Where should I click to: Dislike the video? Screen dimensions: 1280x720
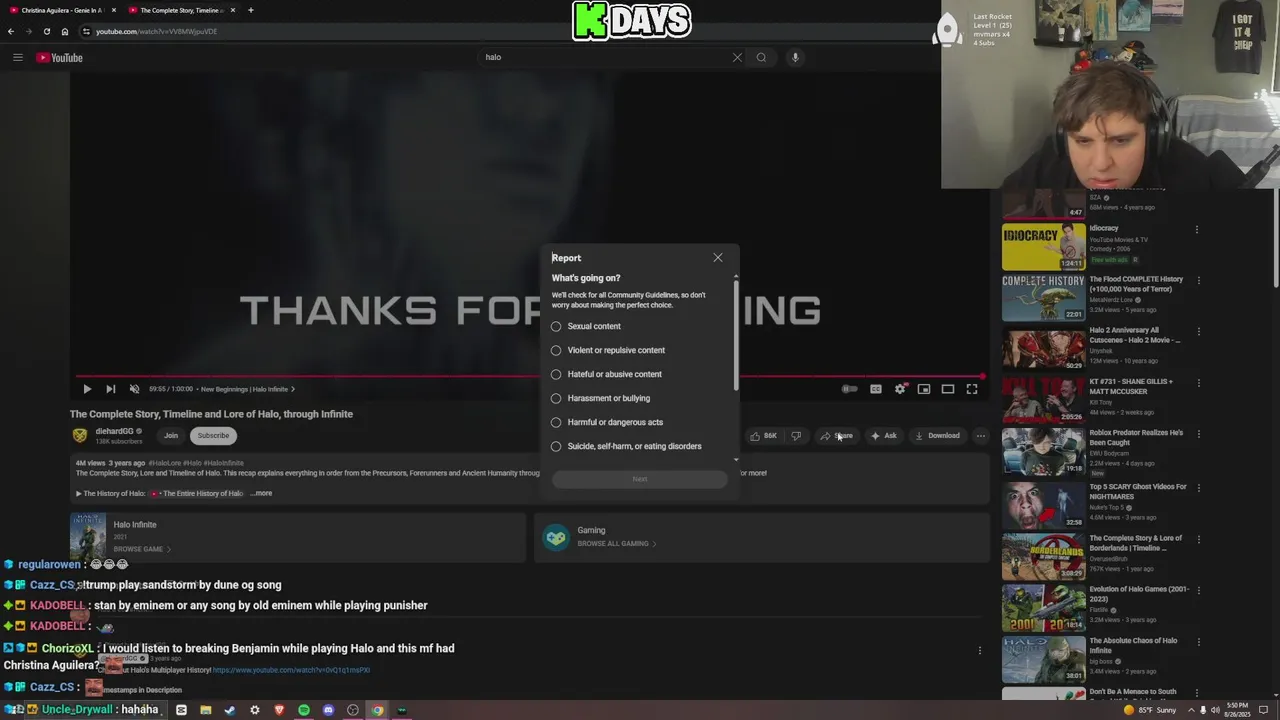click(x=796, y=435)
